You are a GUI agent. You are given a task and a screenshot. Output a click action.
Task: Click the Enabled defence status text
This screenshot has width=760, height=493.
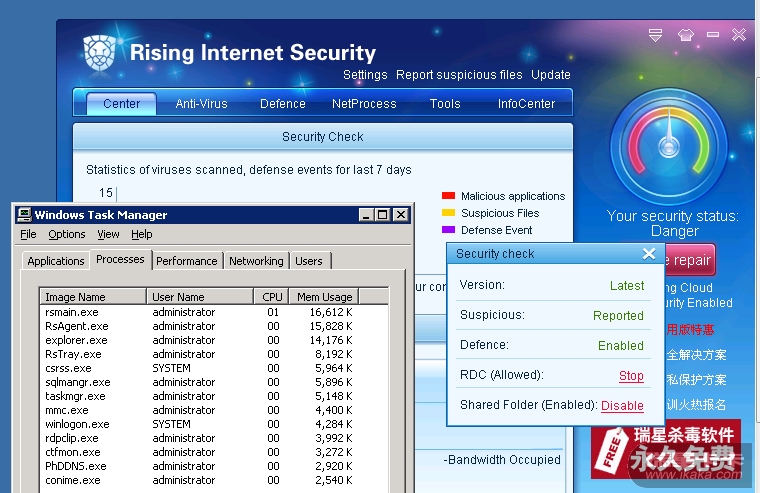(x=621, y=346)
